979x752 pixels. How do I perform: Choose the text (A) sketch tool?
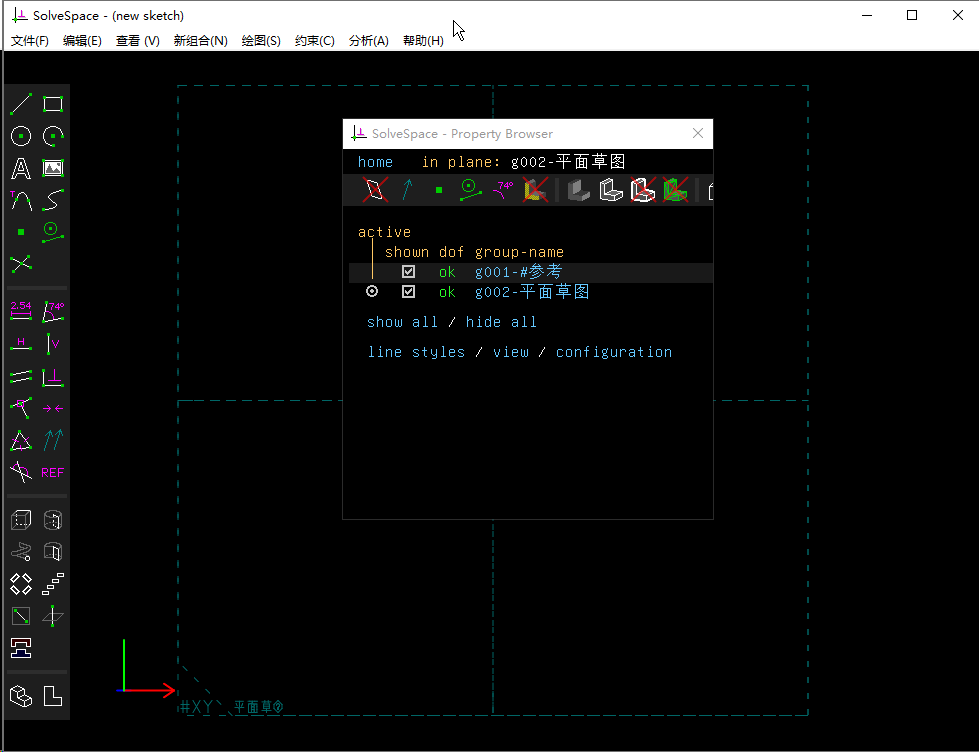20,168
